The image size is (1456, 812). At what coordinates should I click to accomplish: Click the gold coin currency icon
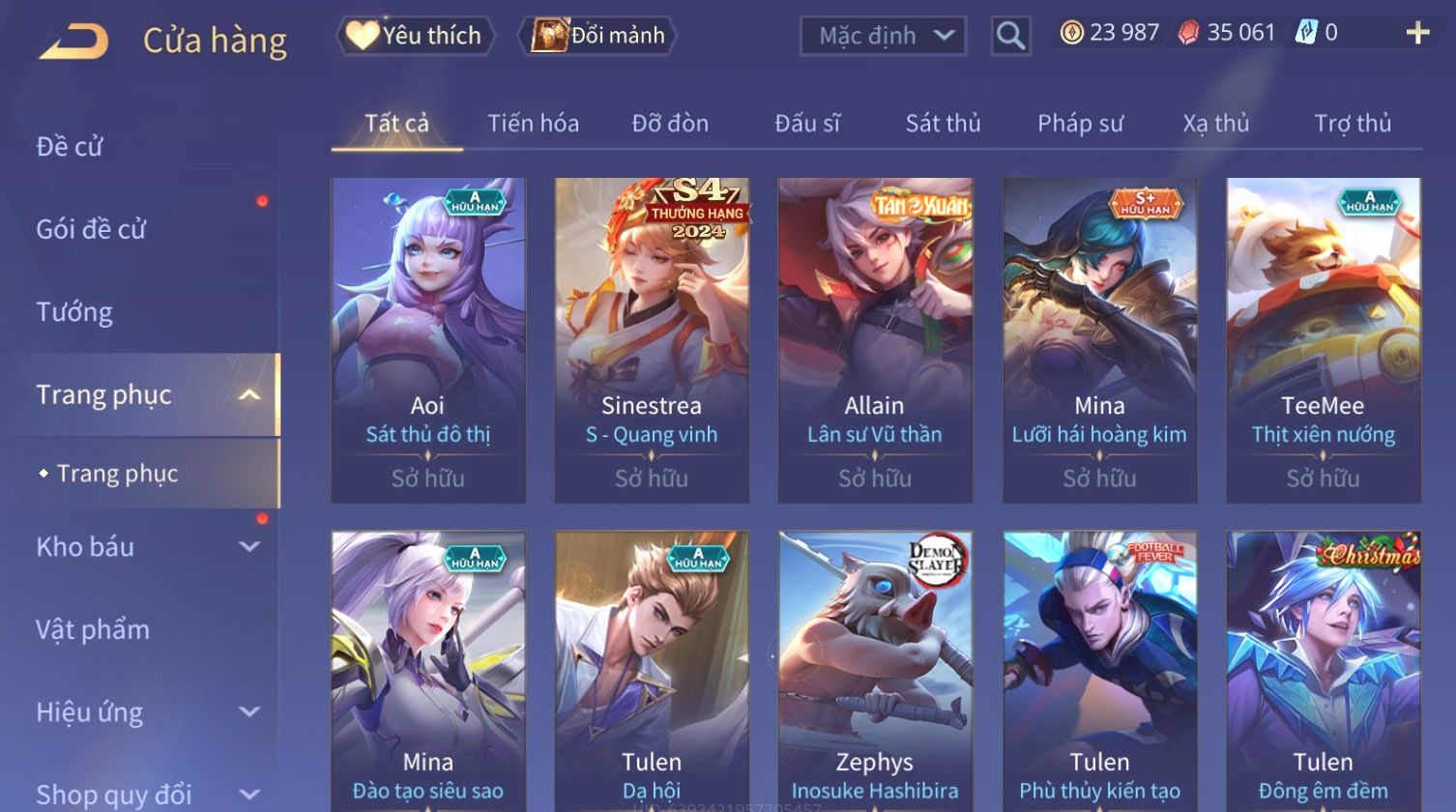1071,33
